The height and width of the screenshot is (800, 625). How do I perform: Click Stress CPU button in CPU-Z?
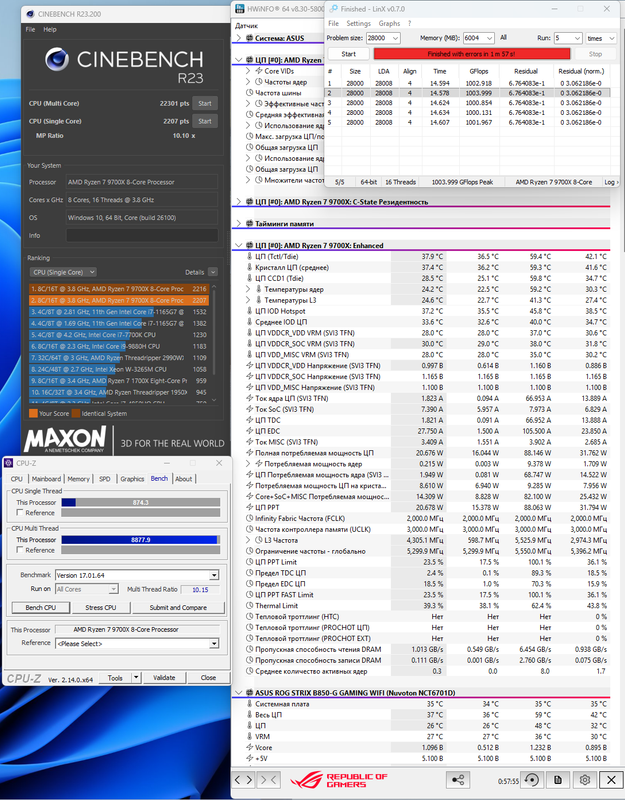pos(101,607)
